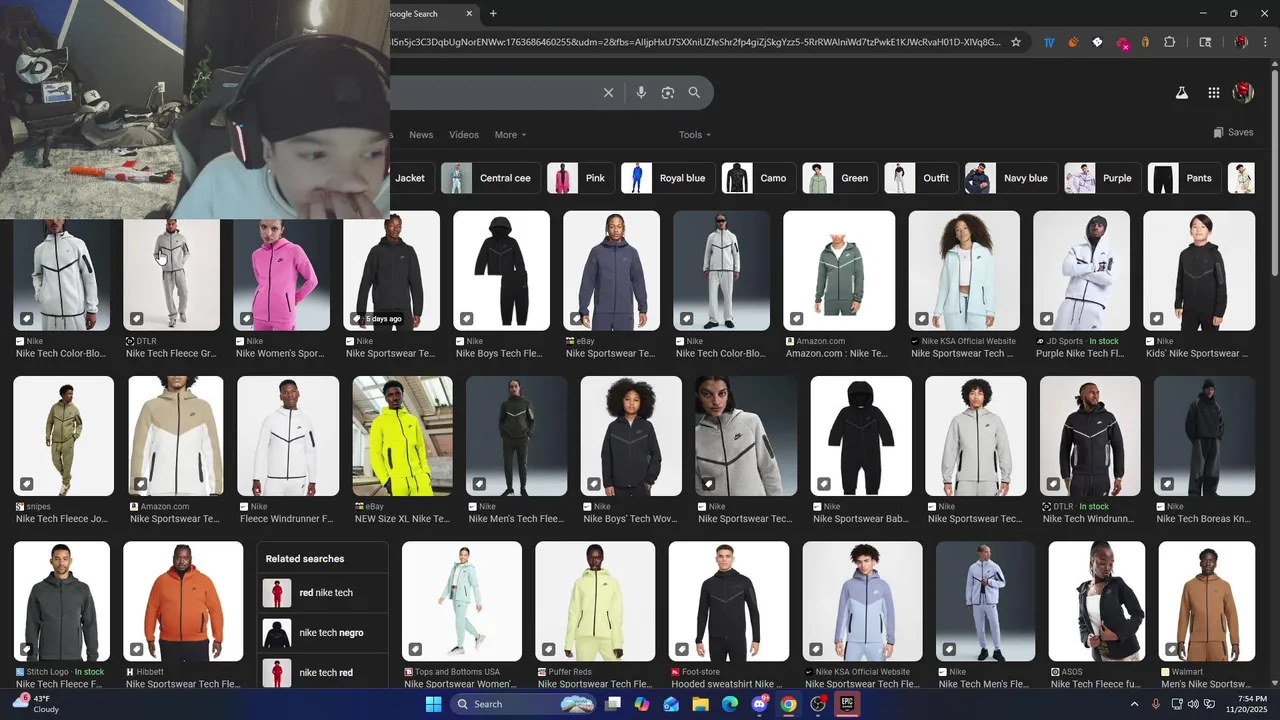This screenshot has width=1280, height=720.
Task: Open the side panel search icon in the toolbar
Action: pyautogui.click(x=1205, y=42)
